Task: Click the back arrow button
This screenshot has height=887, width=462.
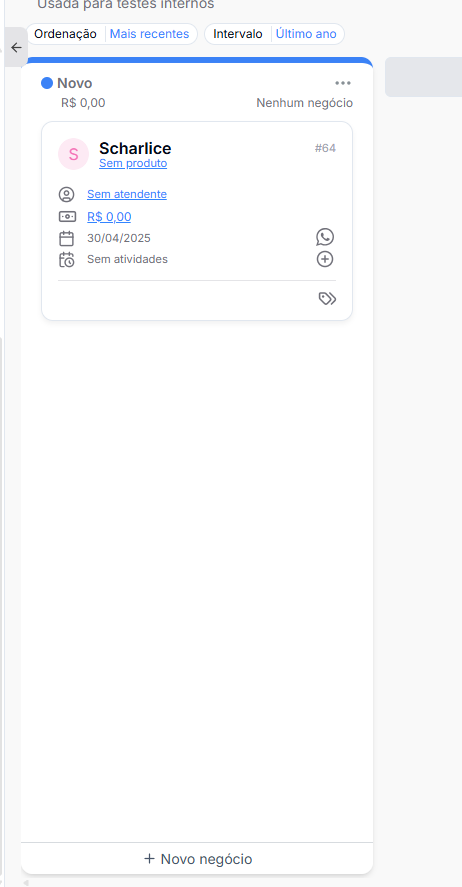Action: pos(16,48)
